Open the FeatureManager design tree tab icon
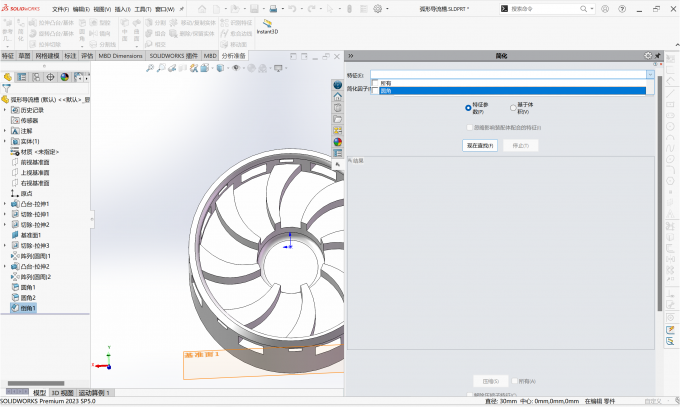The width and height of the screenshot is (680, 407). pyautogui.click(x=8, y=77)
